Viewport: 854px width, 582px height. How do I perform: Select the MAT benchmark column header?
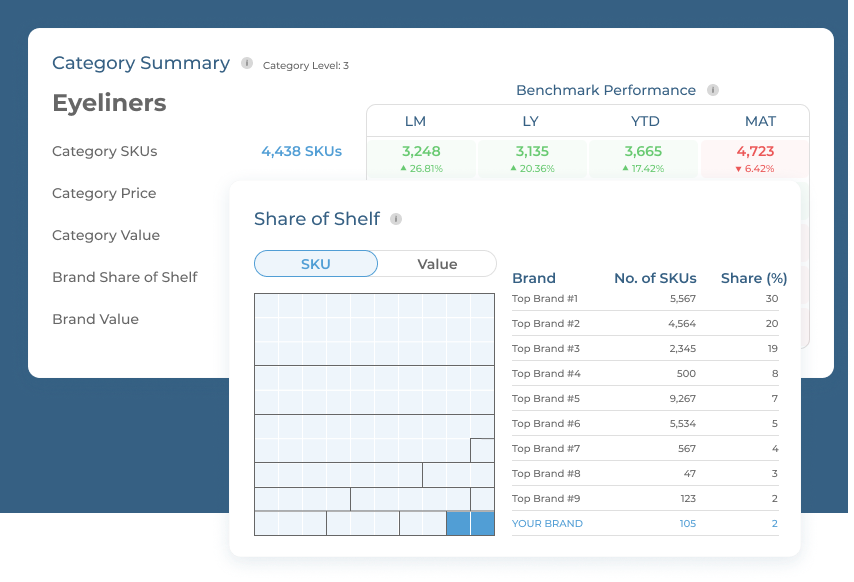tap(760, 121)
